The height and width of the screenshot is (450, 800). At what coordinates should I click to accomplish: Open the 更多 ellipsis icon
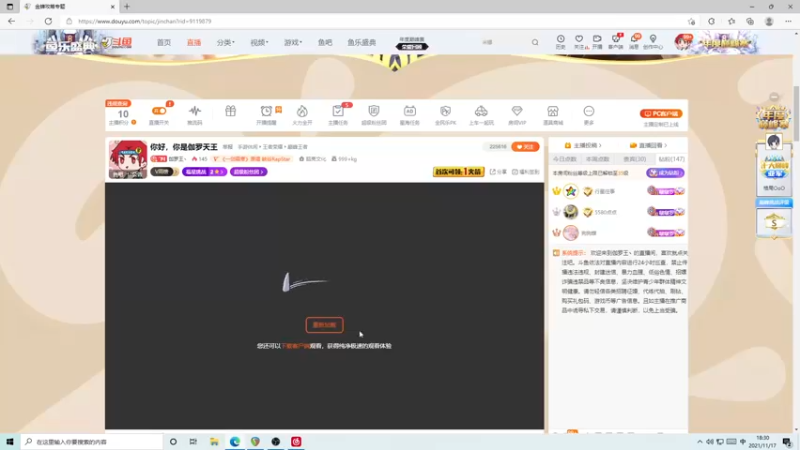tap(589, 111)
